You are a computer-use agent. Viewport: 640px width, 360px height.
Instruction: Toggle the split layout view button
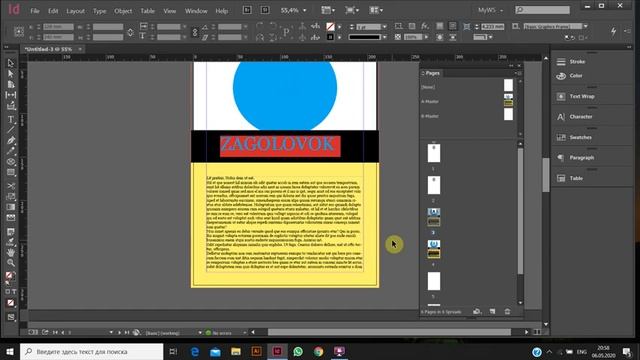coord(537,332)
